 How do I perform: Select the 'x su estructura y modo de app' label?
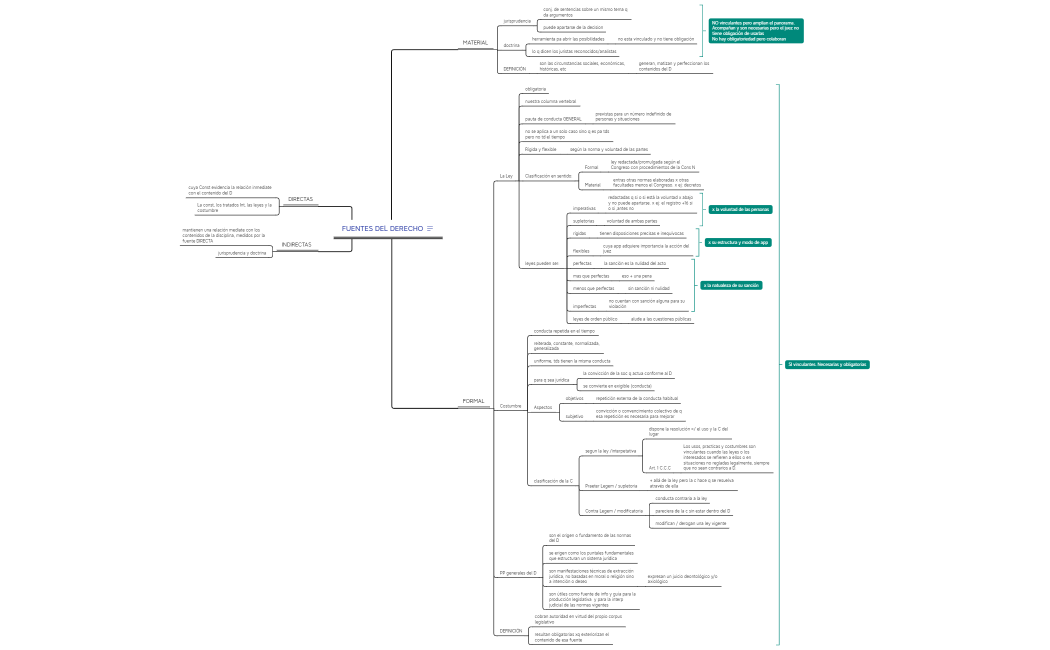click(738, 242)
